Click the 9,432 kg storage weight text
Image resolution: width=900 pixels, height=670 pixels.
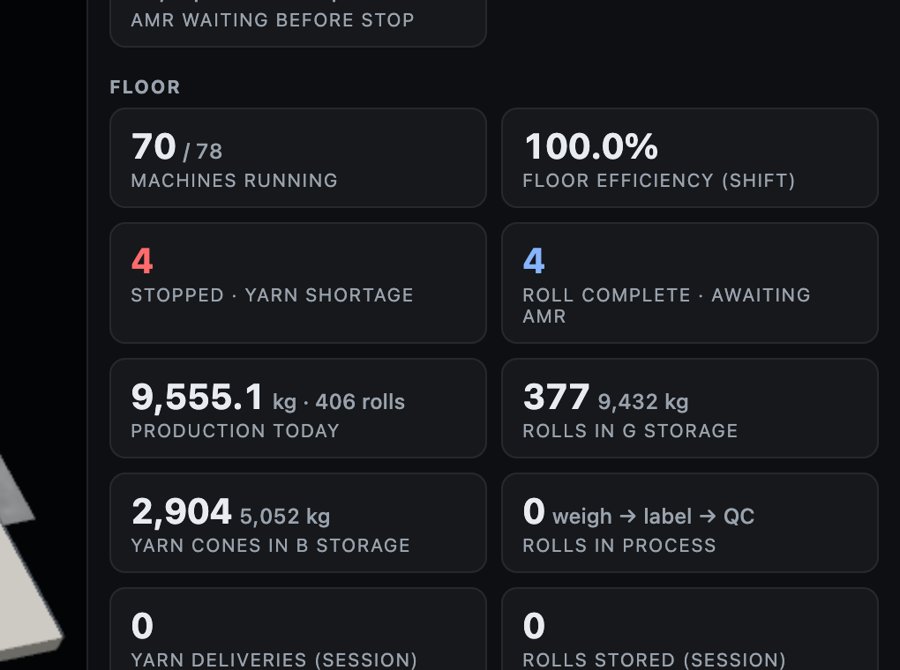click(x=643, y=401)
